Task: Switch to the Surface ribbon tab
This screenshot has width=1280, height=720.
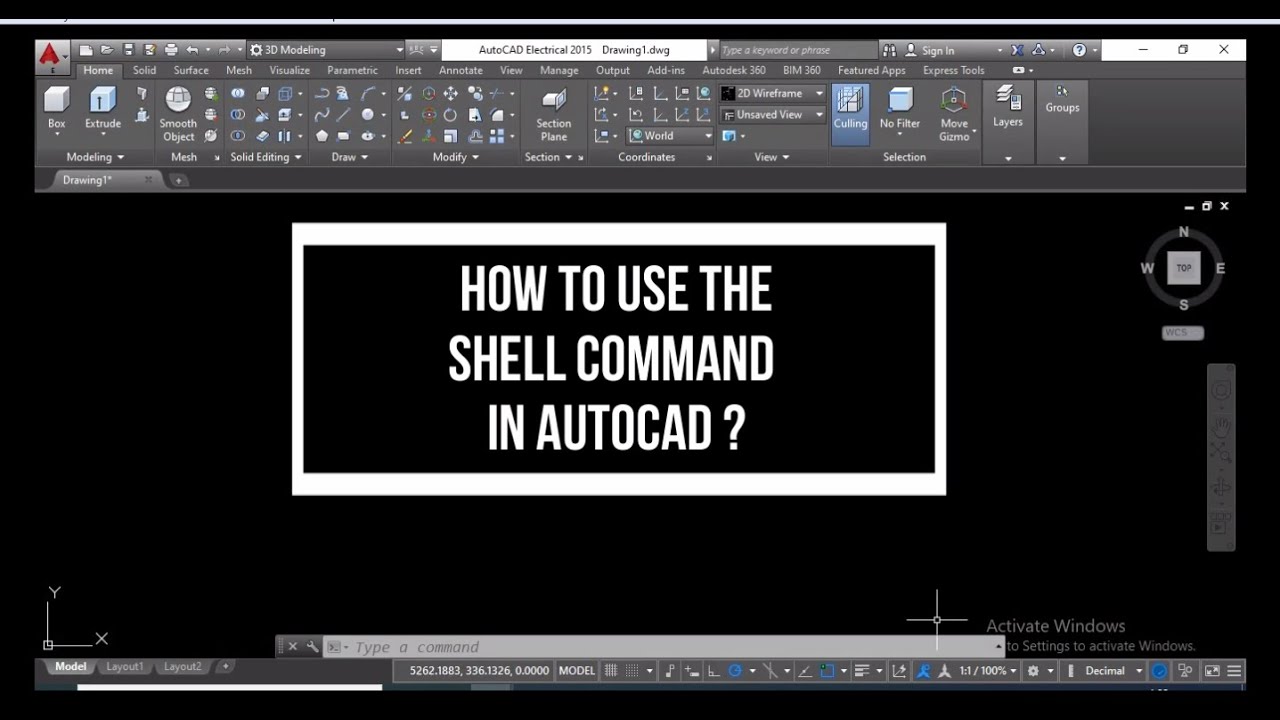Action: coord(191,70)
